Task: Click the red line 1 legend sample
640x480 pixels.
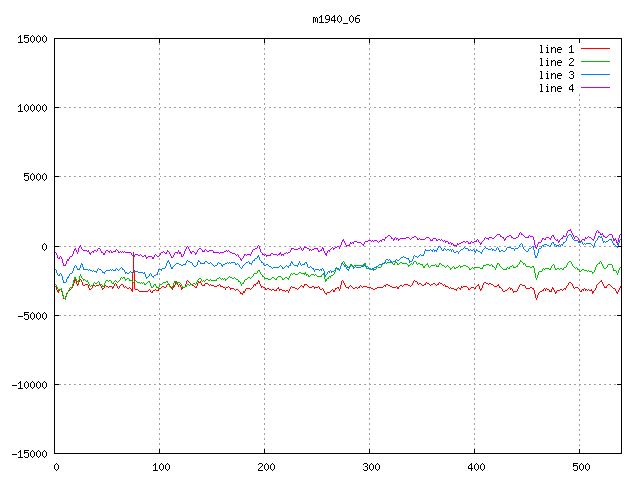Action: coord(595,49)
